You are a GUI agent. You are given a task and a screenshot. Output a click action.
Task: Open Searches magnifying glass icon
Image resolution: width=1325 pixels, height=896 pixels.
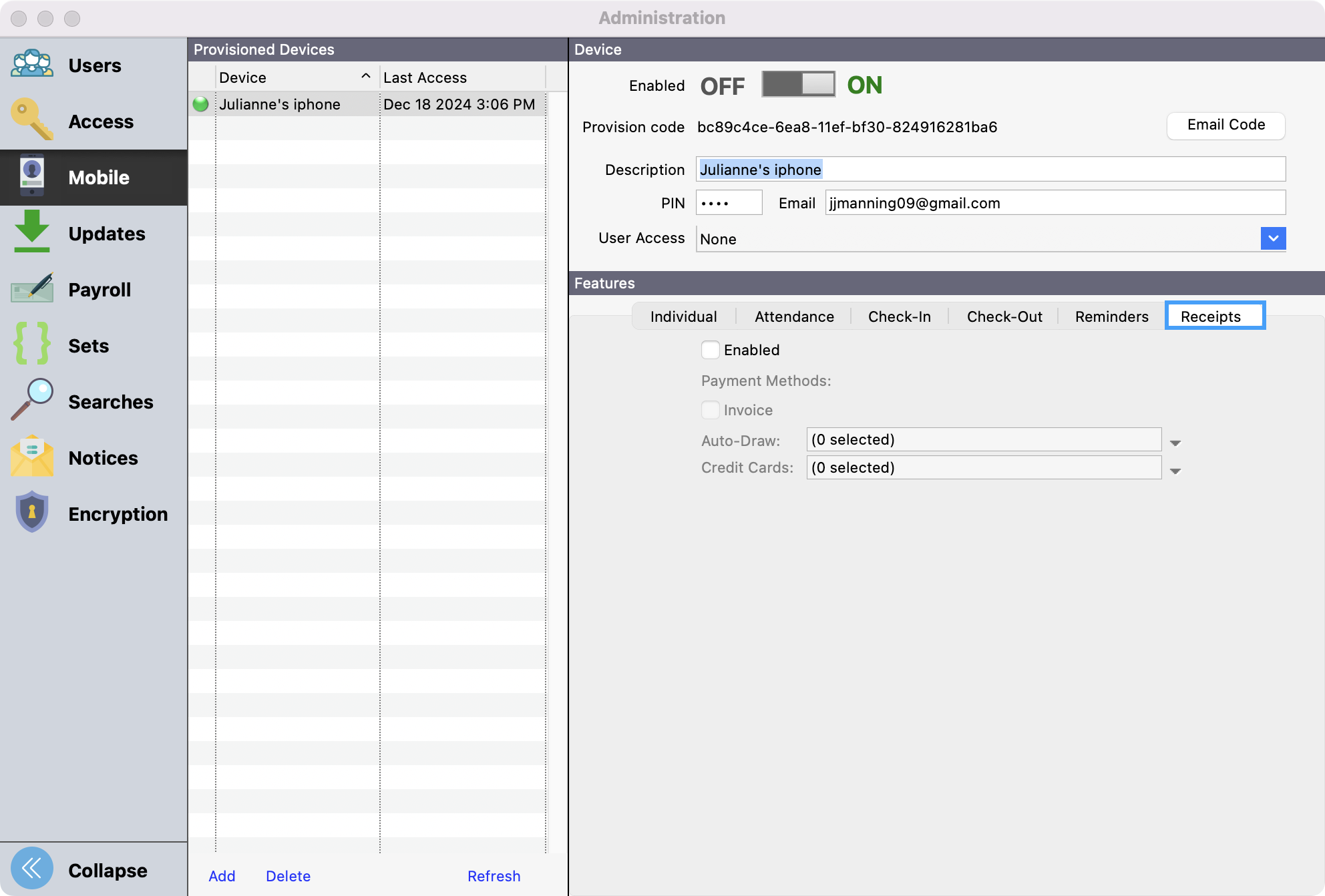point(32,401)
